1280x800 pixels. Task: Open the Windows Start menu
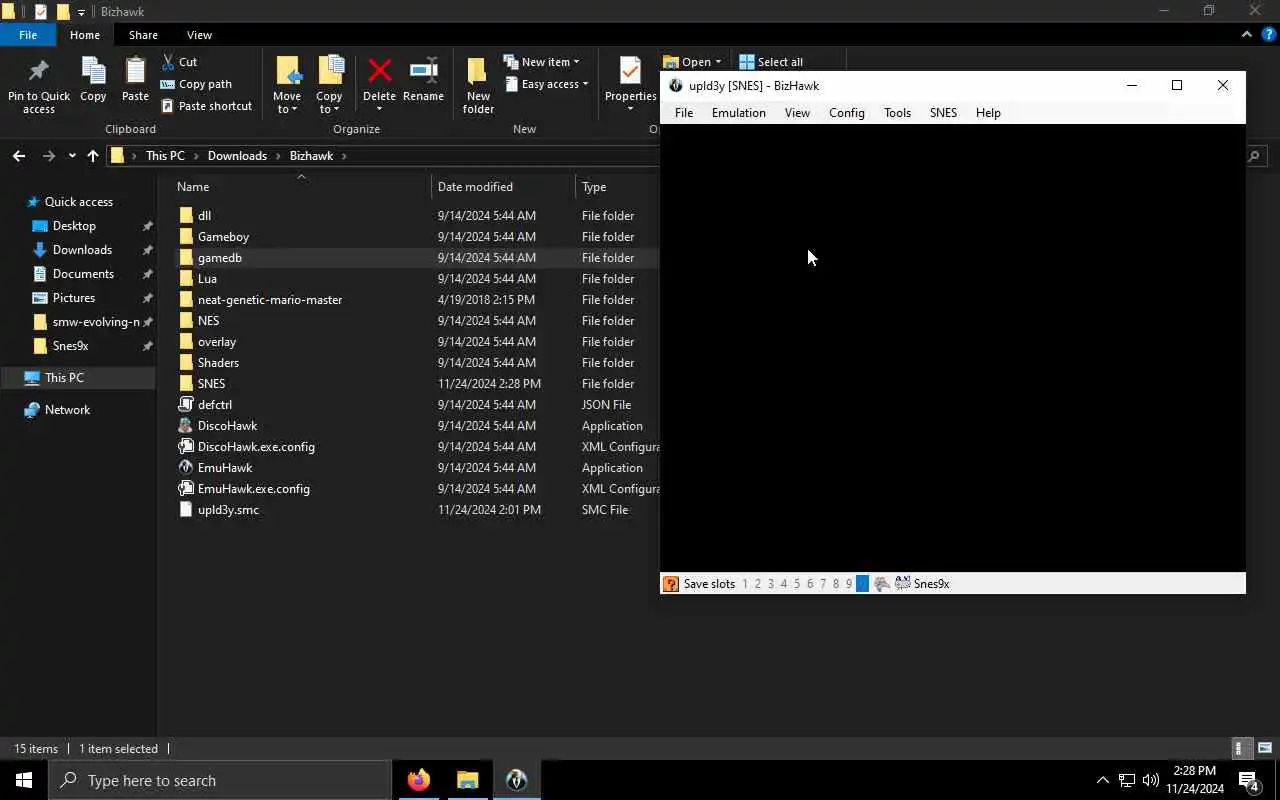tap(24, 780)
